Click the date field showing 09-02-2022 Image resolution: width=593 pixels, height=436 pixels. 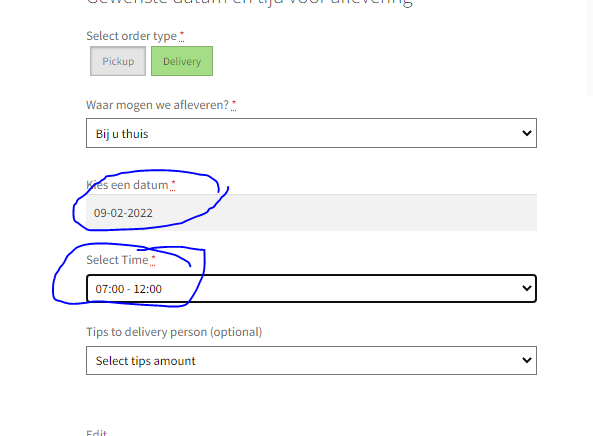coord(311,213)
